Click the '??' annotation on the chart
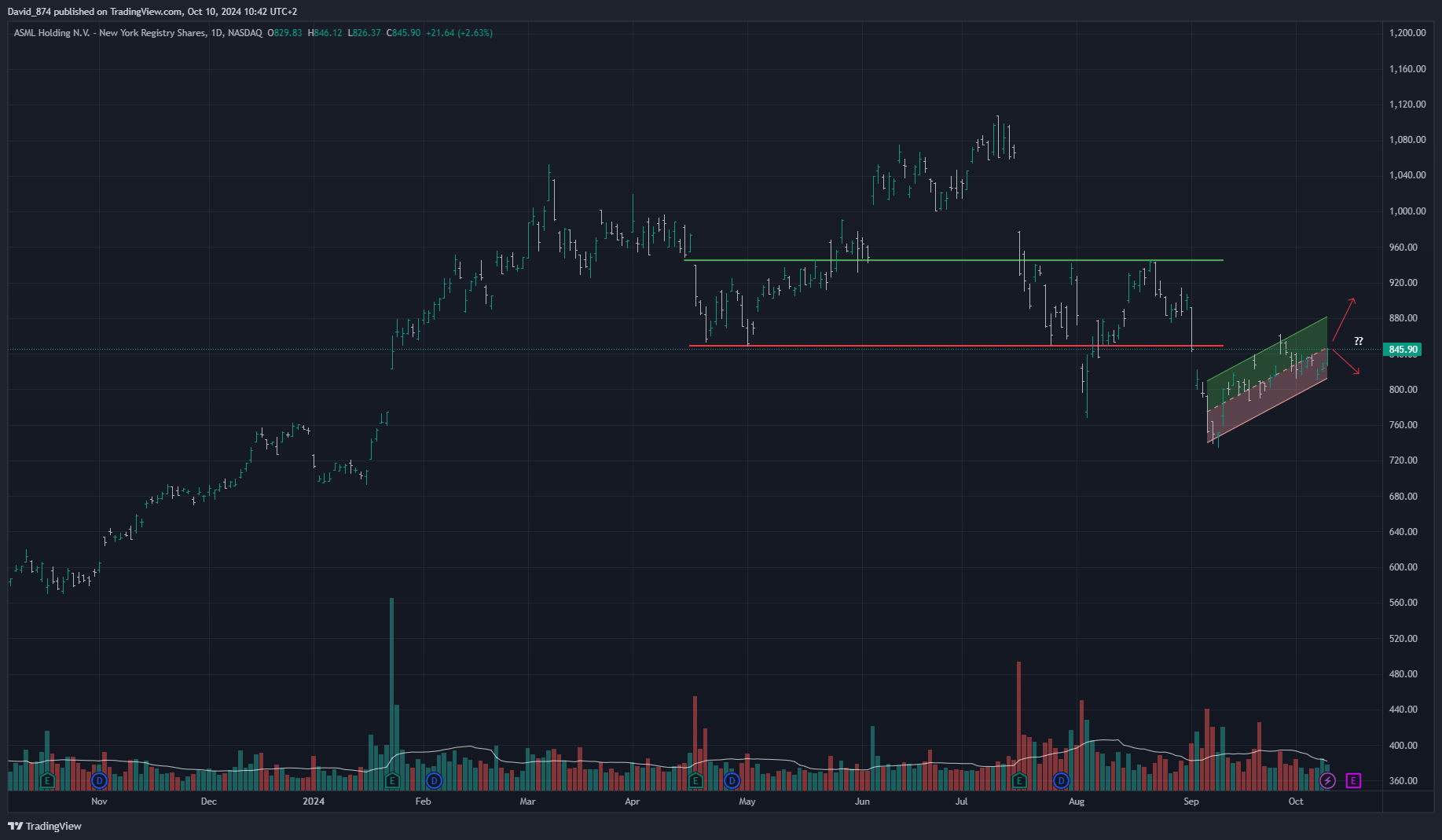The height and width of the screenshot is (840, 1442). tap(1359, 341)
